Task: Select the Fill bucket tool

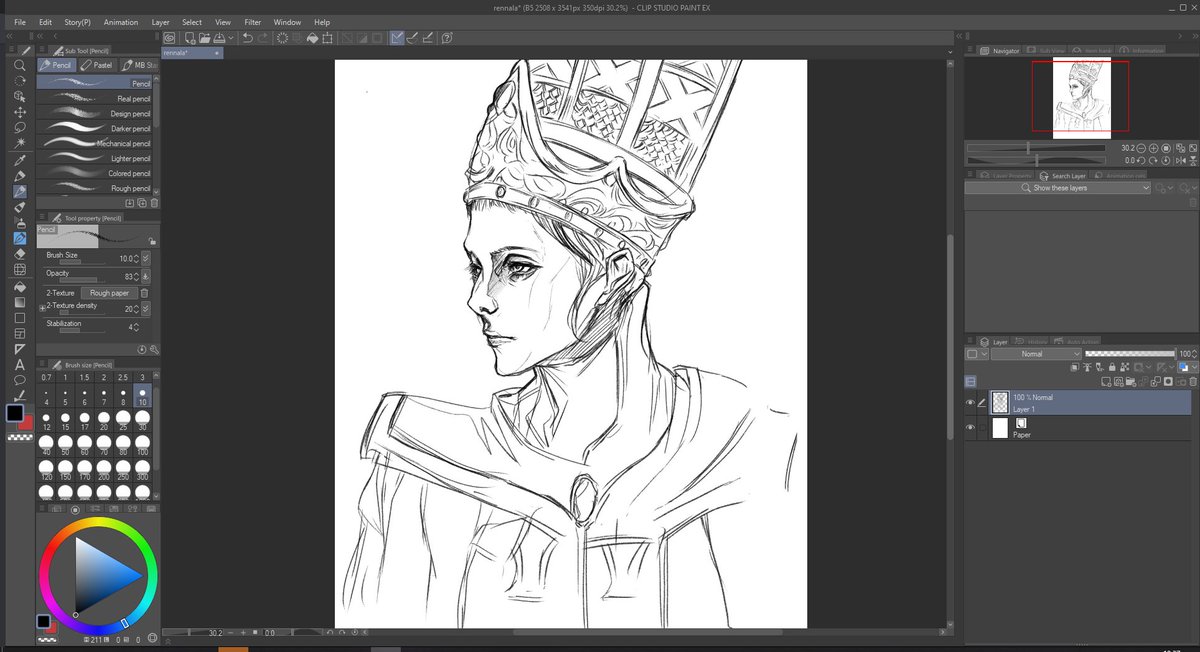Action: click(x=20, y=286)
